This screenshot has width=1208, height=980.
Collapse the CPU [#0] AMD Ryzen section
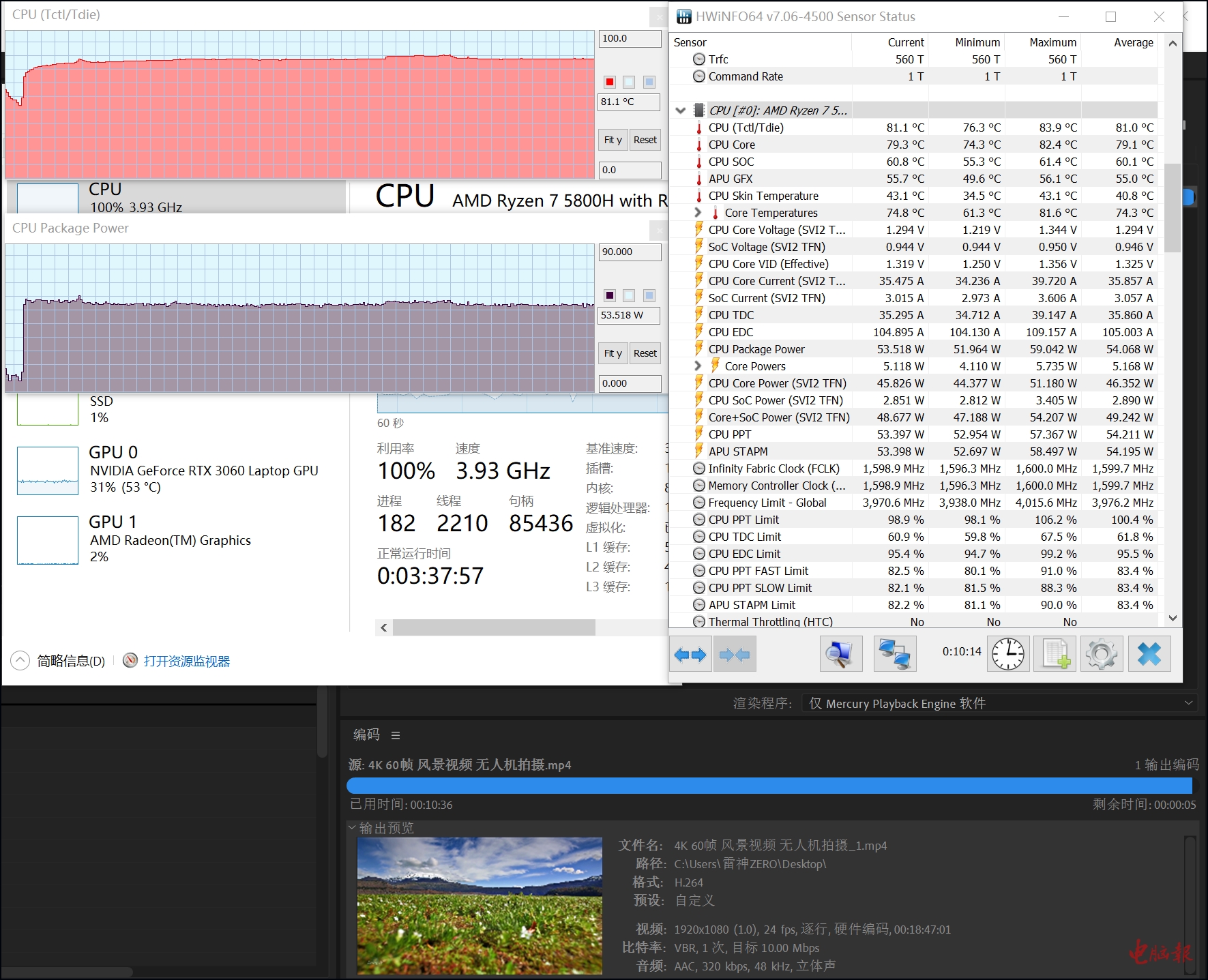pos(681,110)
